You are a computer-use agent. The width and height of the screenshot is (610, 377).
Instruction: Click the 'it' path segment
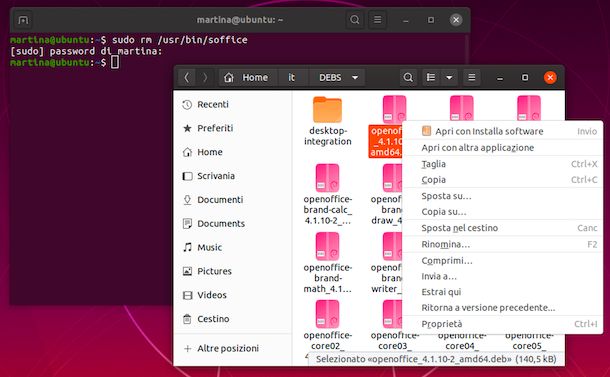[x=291, y=77]
